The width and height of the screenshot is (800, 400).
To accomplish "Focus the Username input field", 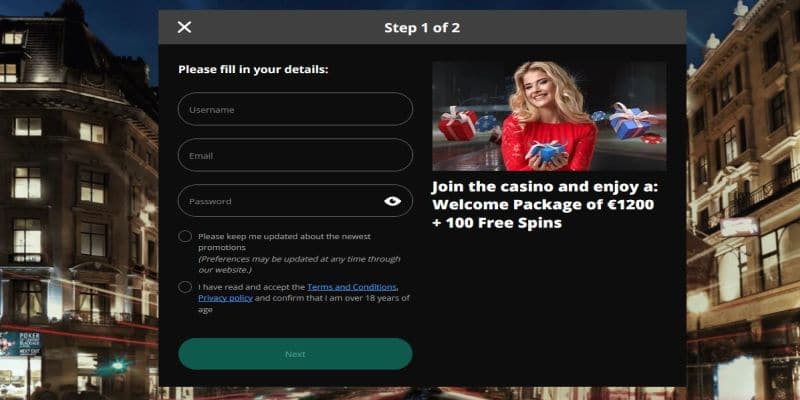I will coord(295,109).
